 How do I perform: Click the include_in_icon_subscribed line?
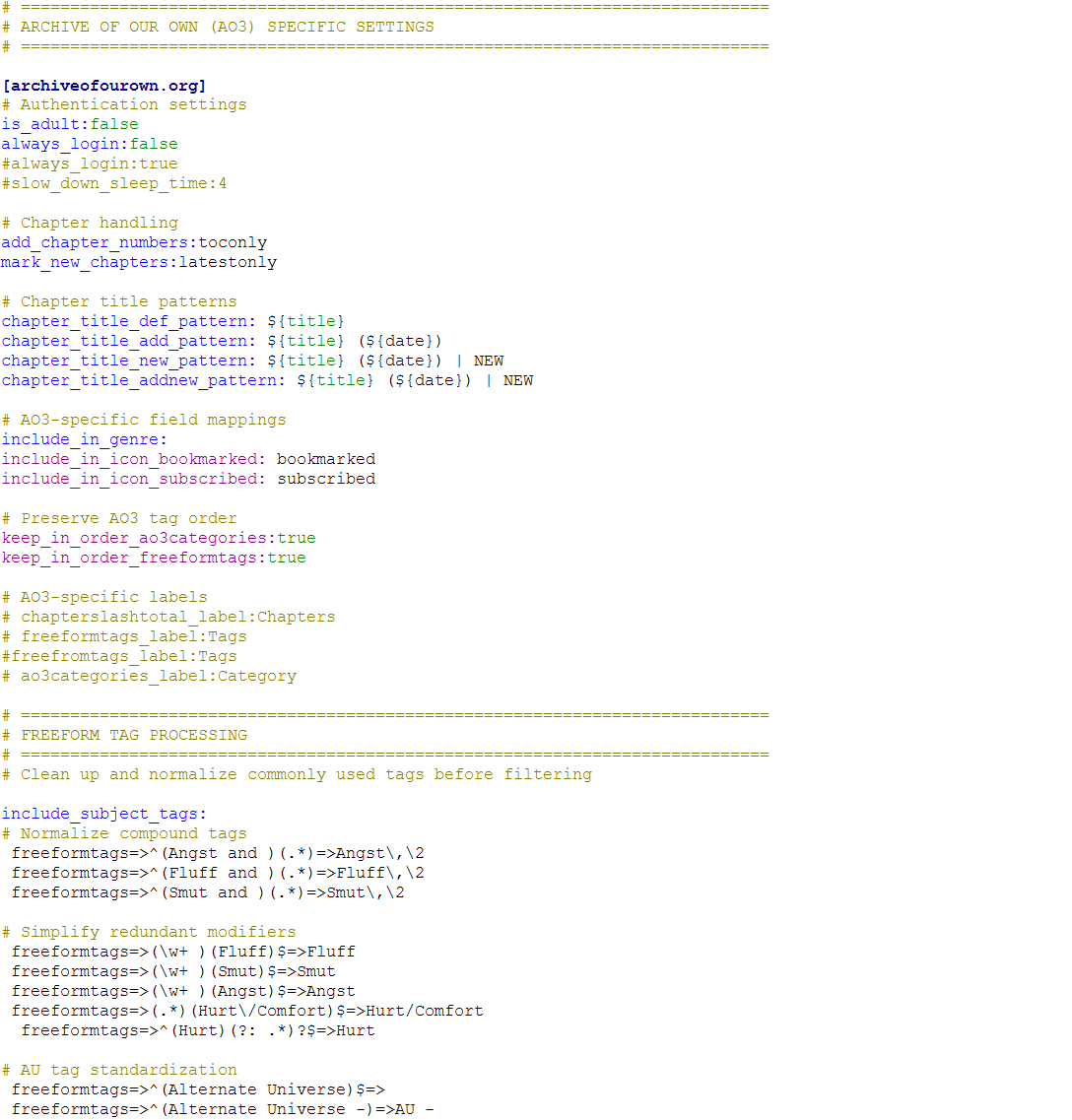pyautogui.click(x=188, y=480)
